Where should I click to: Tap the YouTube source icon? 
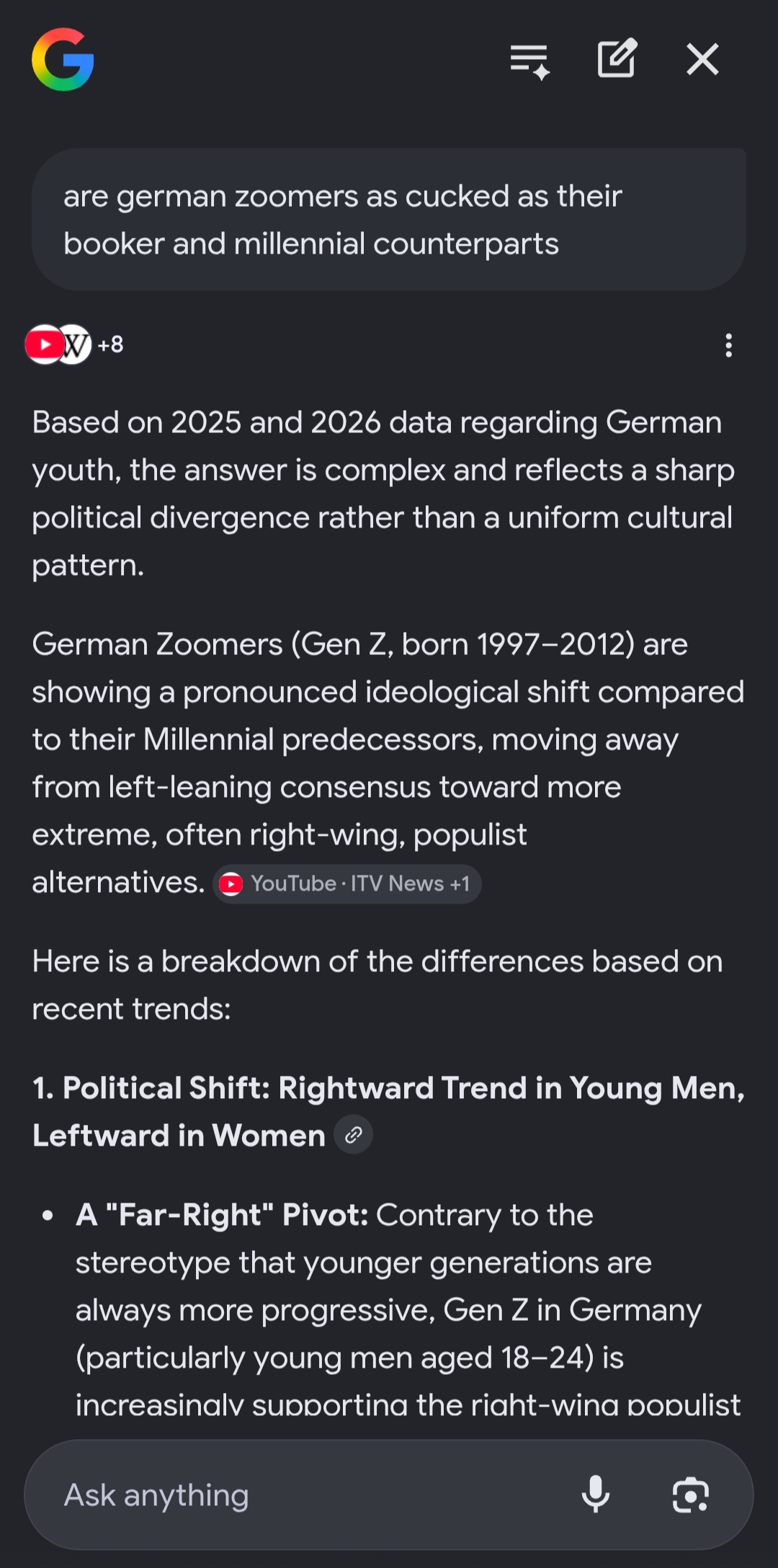click(x=44, y=344)
